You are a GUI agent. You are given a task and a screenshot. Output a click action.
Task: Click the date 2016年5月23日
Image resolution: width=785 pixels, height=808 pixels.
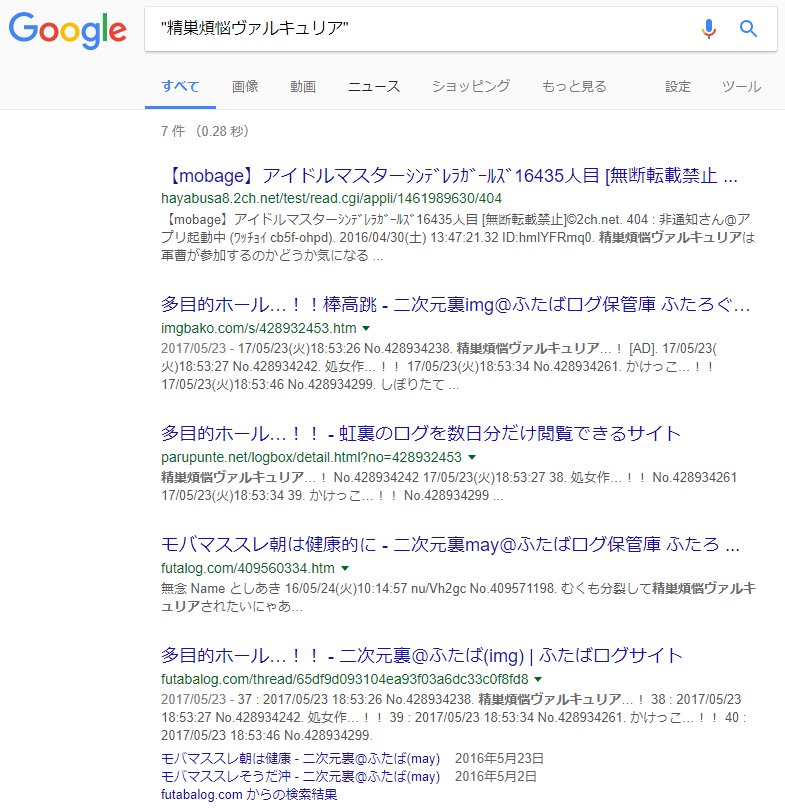tap(499, 759)
